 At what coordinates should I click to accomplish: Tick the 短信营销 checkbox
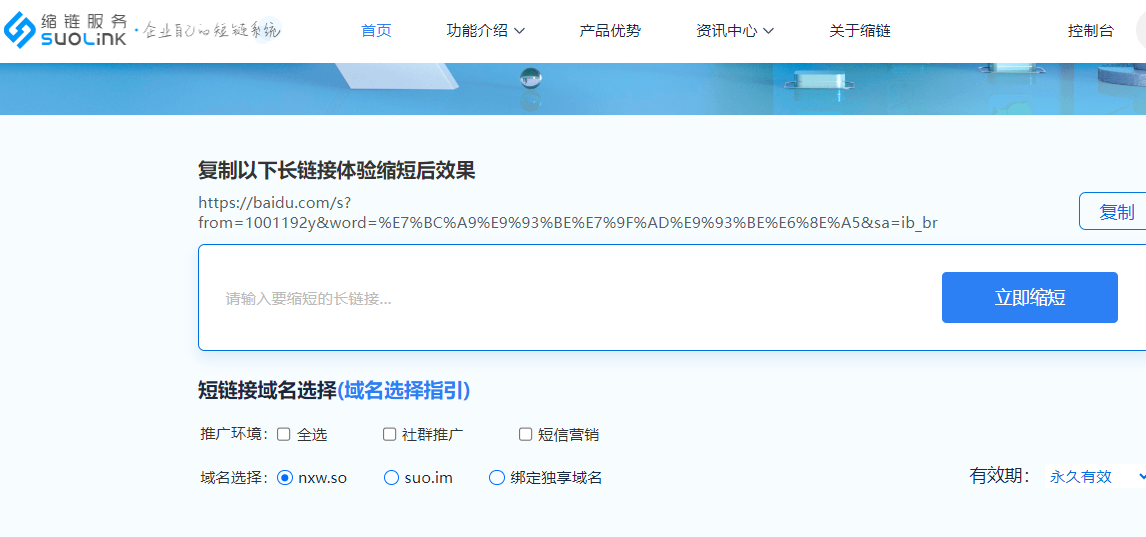[x=526, y=434]
